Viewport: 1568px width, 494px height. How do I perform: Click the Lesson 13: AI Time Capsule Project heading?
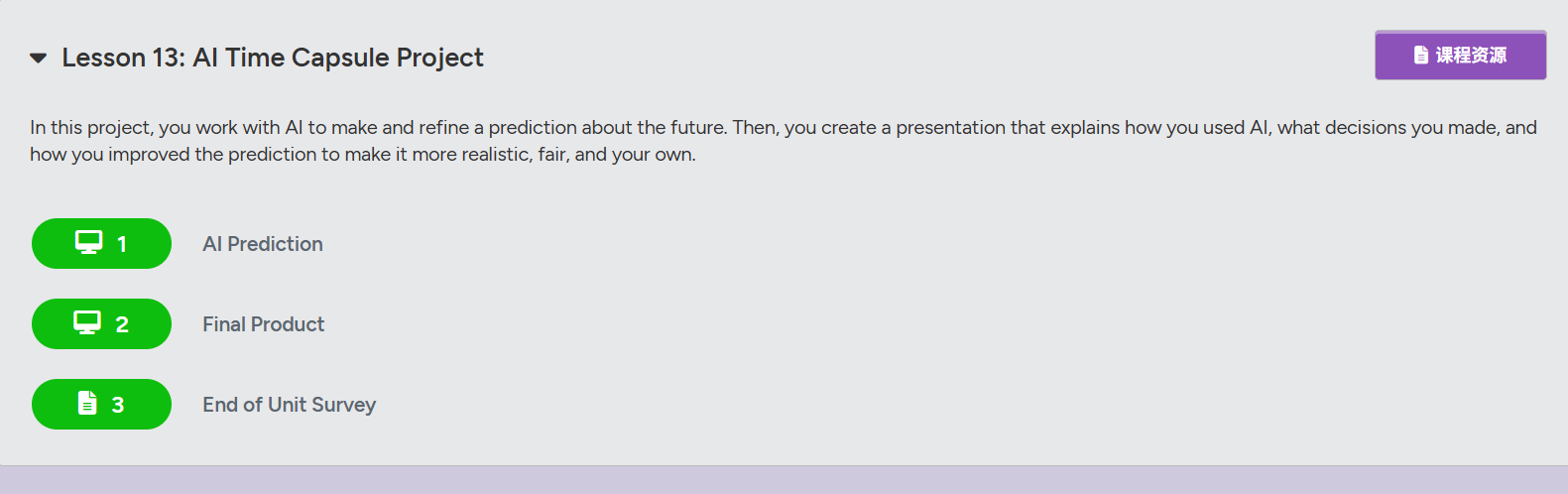point(273,58)
